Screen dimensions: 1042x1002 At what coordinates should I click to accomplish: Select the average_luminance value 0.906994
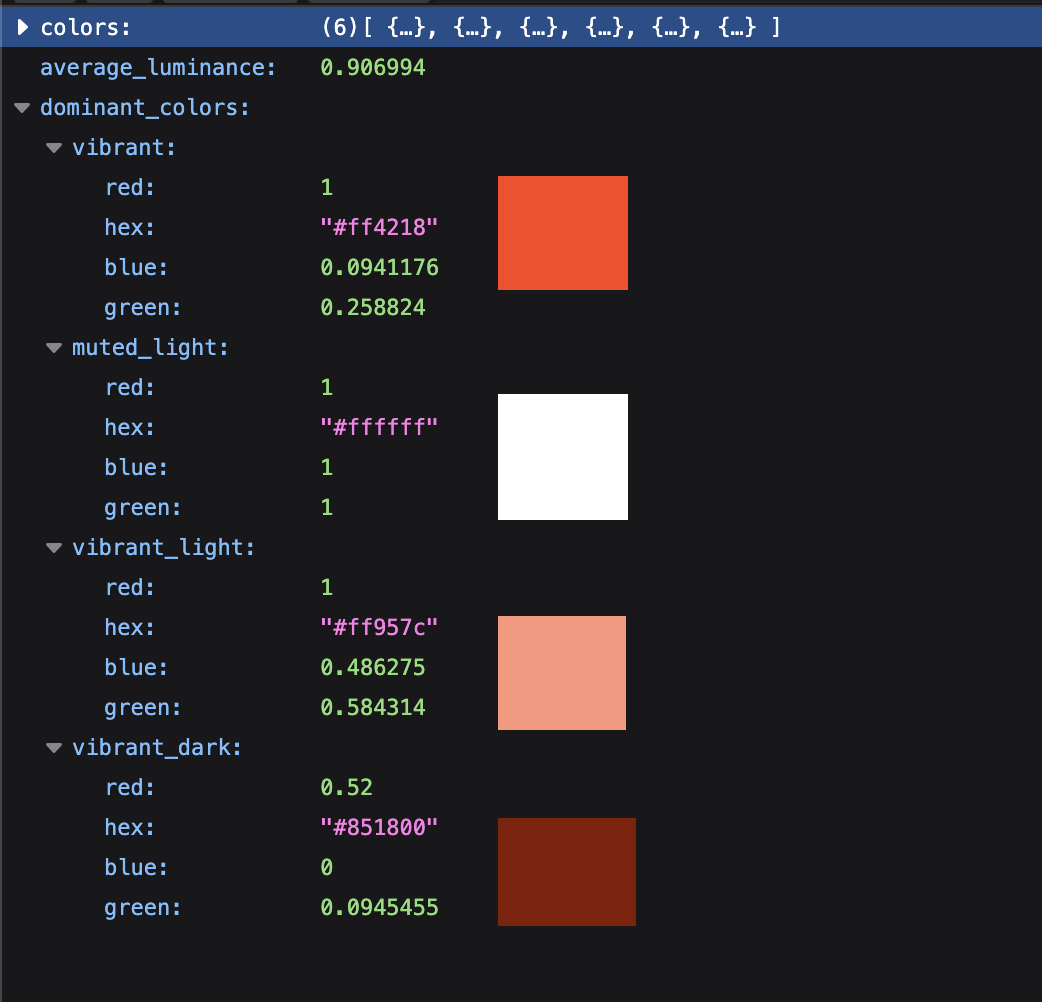(x=372, y=68)
